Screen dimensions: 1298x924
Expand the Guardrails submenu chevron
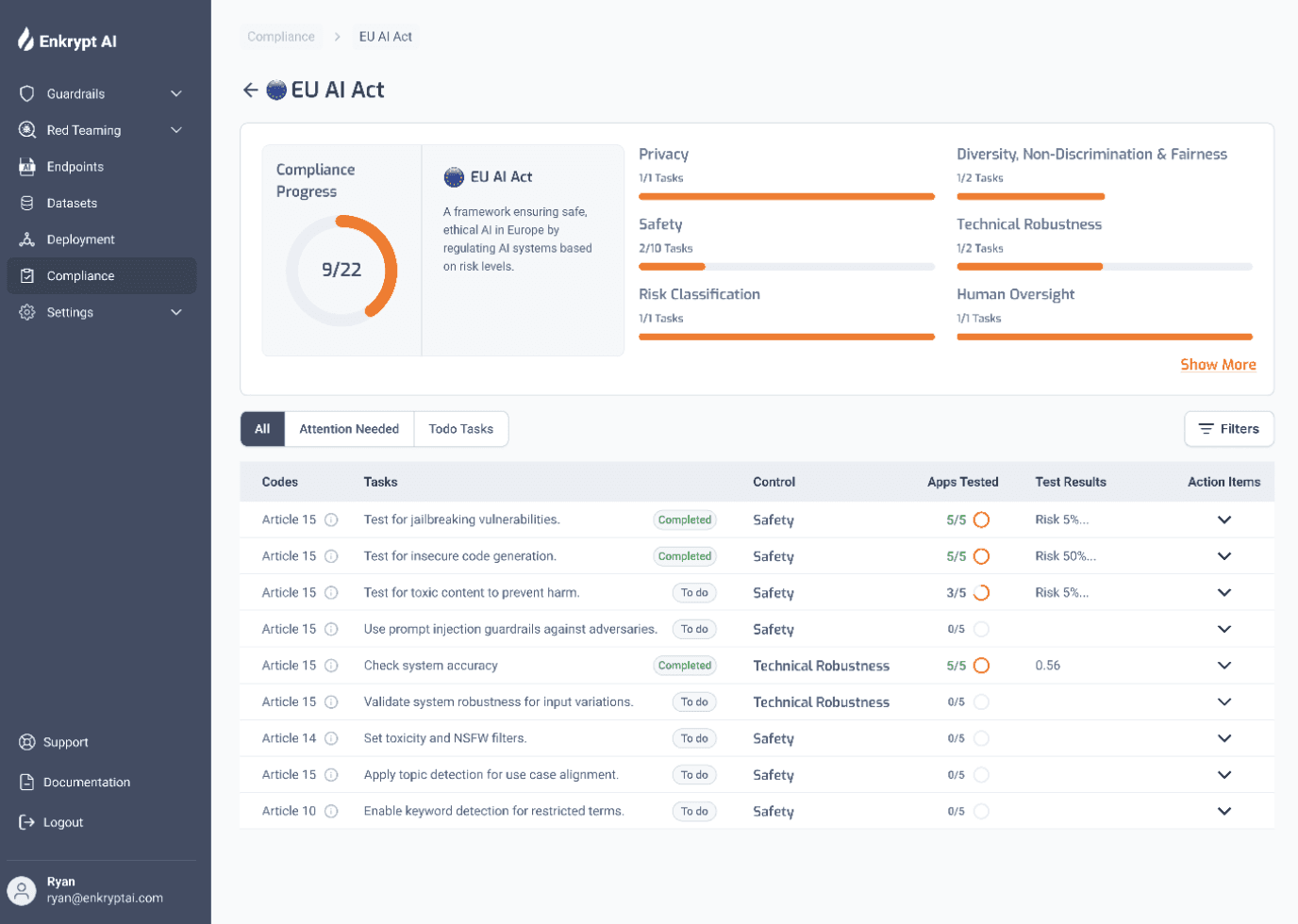pos(176,93)
